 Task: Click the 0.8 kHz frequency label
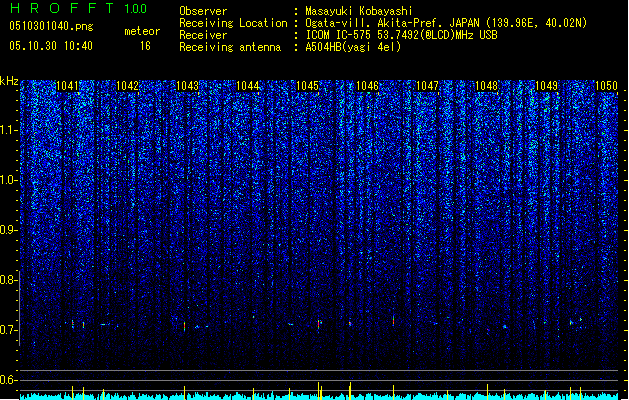pos(8,280)
